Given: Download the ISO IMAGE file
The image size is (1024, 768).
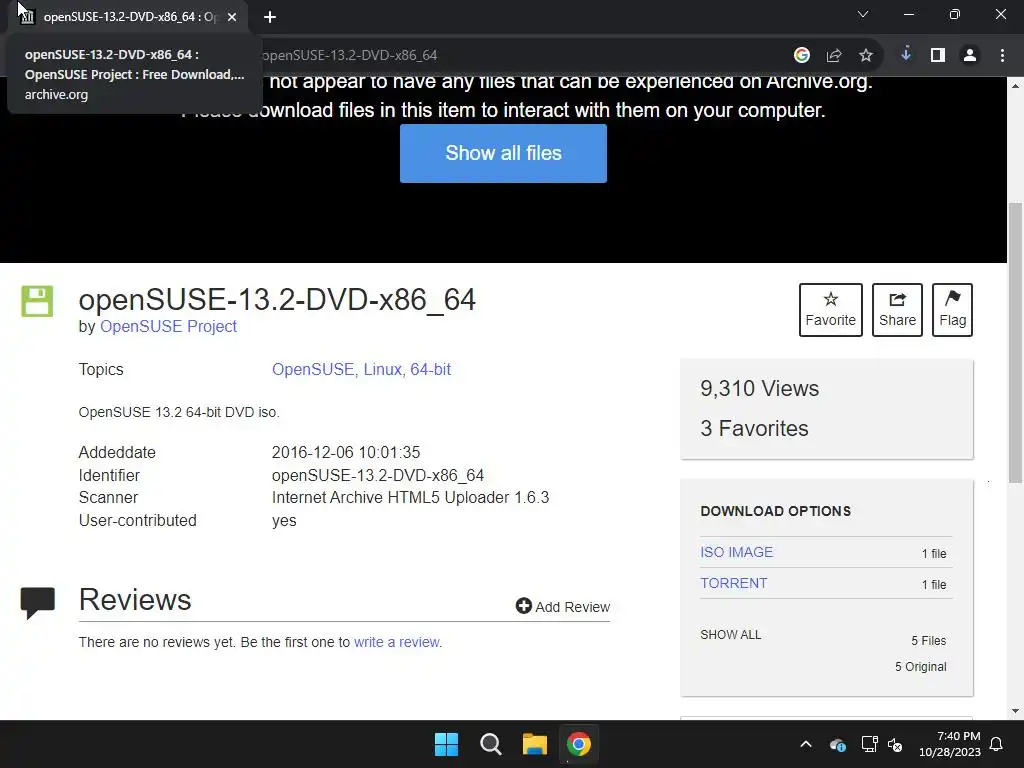Looking at the screenshot, I should coord(737,552).
